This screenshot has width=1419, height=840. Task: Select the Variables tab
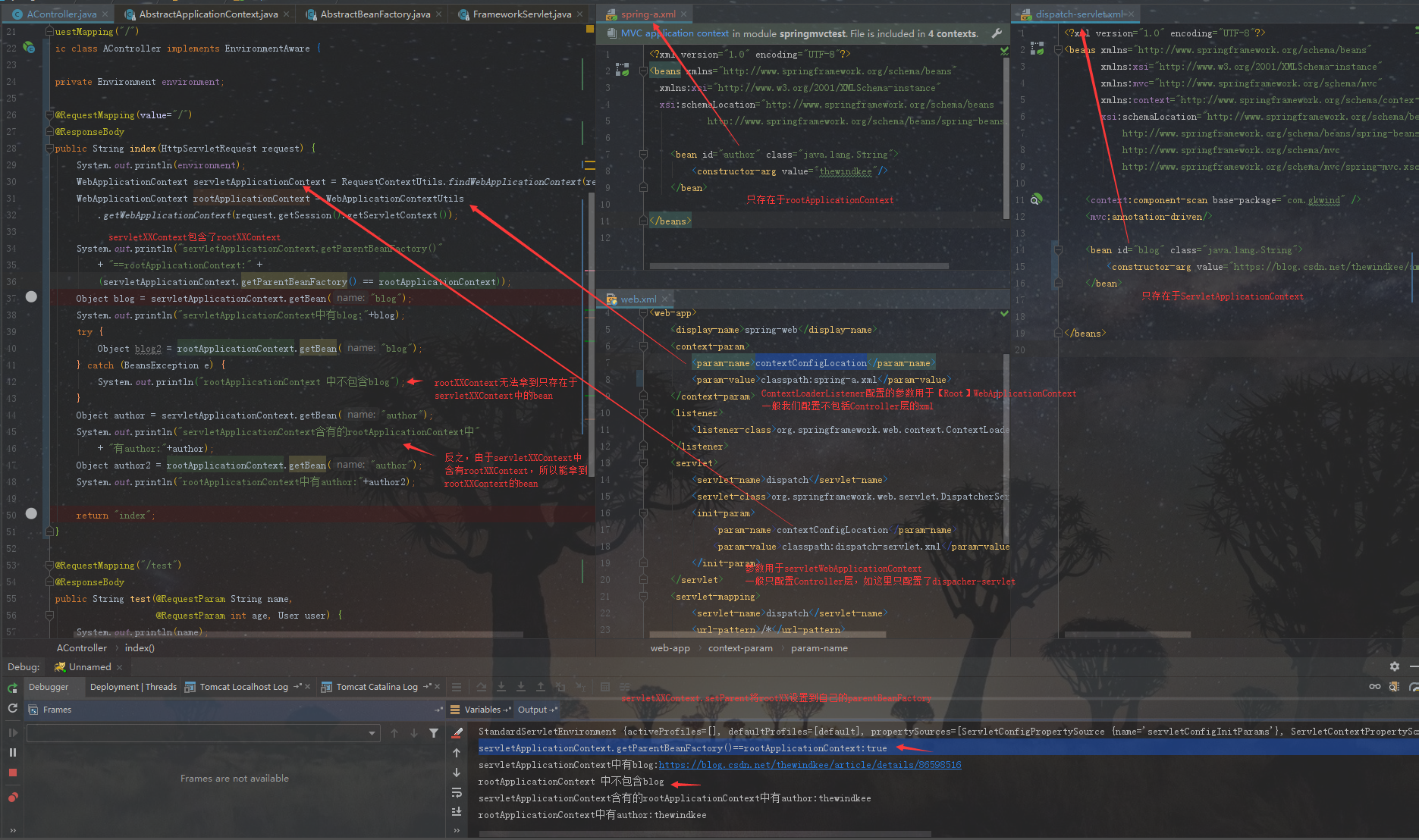pyautogui.click(x=482, y=710)
